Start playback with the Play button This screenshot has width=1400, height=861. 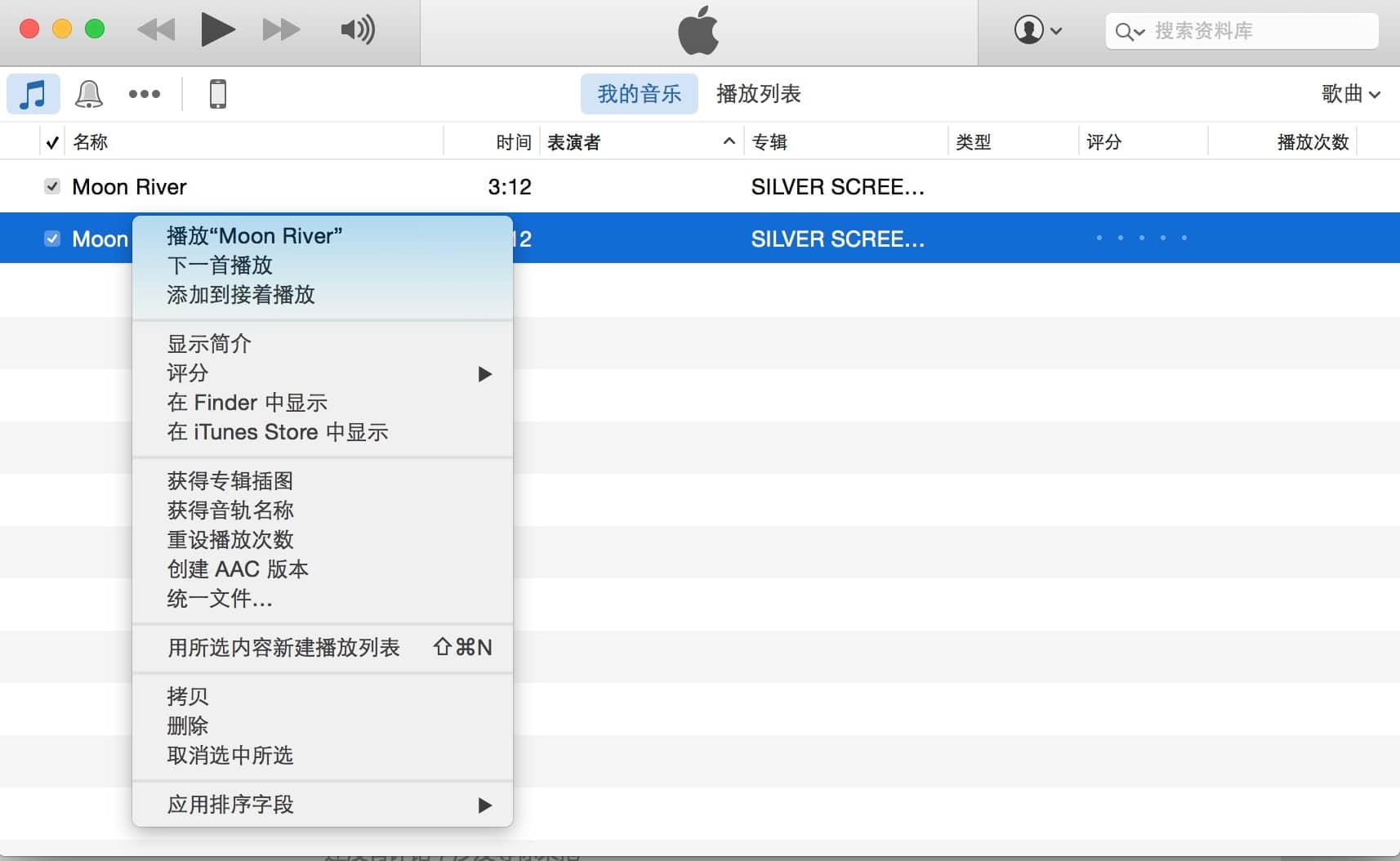click(x=218, y=30)
